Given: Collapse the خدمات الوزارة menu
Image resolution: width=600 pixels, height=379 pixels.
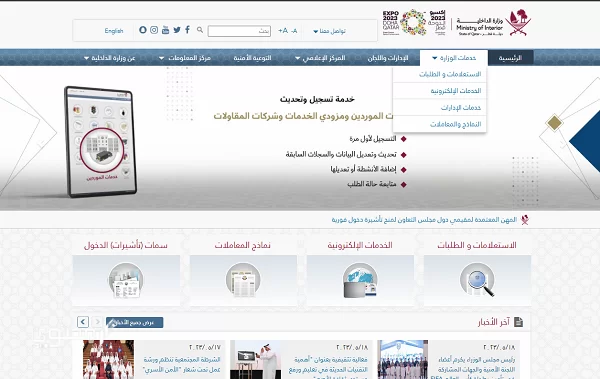Looking at the screenshot, I should coord(454,58).
